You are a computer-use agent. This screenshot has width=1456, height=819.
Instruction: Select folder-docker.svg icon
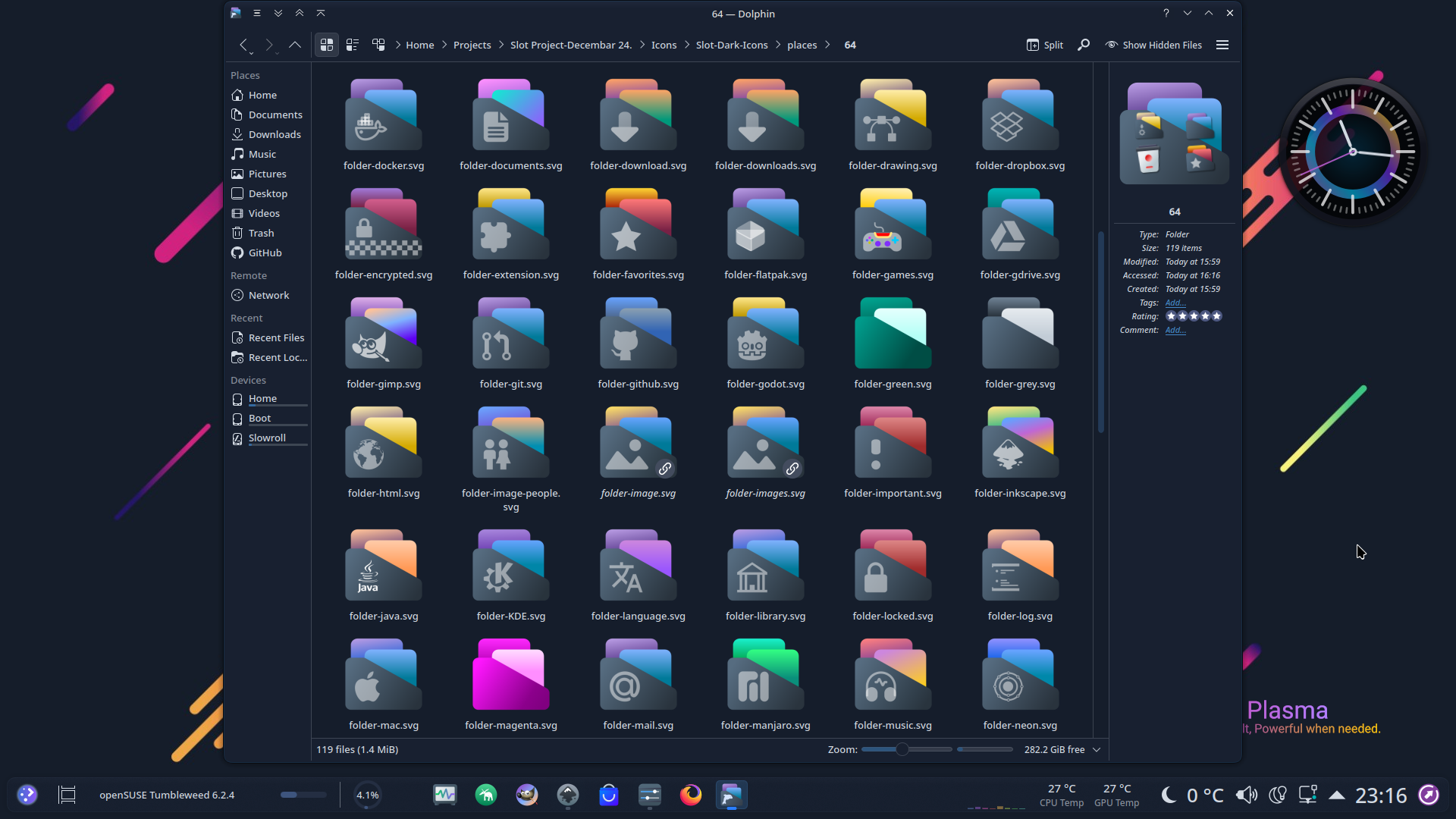tap(384, 115)
